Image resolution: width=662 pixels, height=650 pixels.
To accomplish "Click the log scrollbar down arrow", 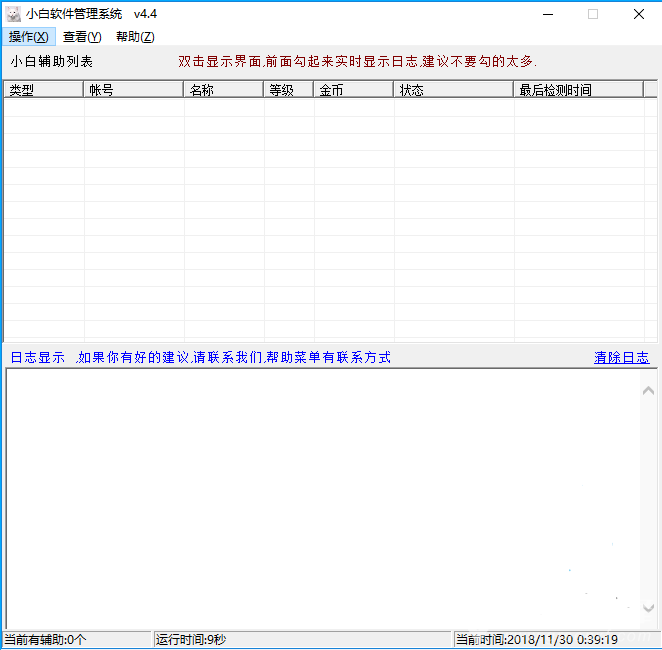I will tap(648, 608).
